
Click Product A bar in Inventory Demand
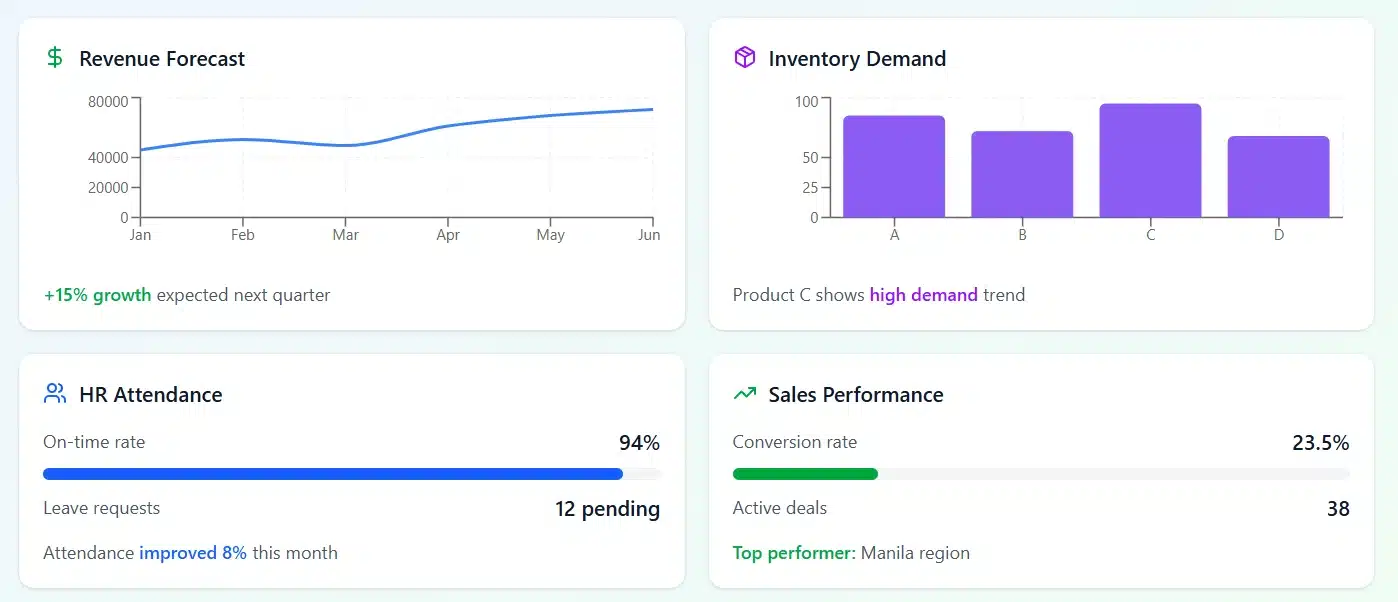click(x=894, y=165)
